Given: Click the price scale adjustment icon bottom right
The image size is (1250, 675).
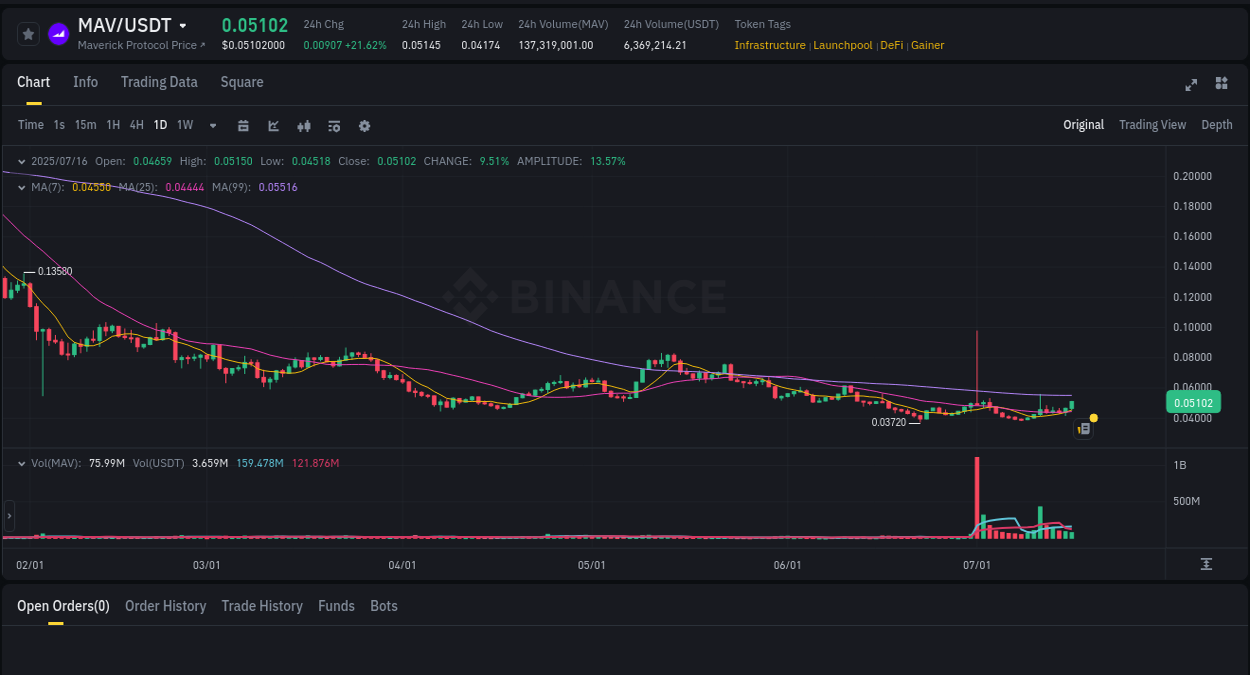Looking at the screenshot, I should [1206, 564].
